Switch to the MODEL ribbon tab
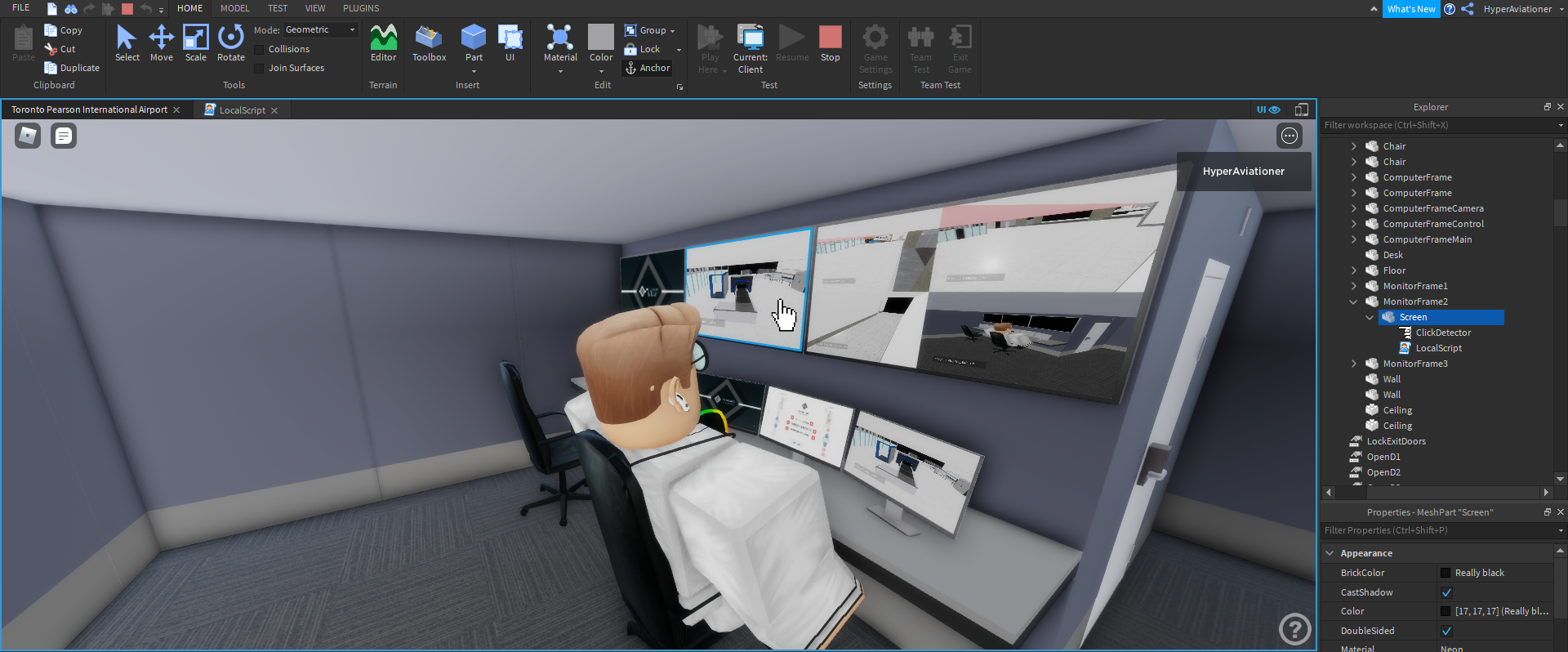 coord(234,8)
